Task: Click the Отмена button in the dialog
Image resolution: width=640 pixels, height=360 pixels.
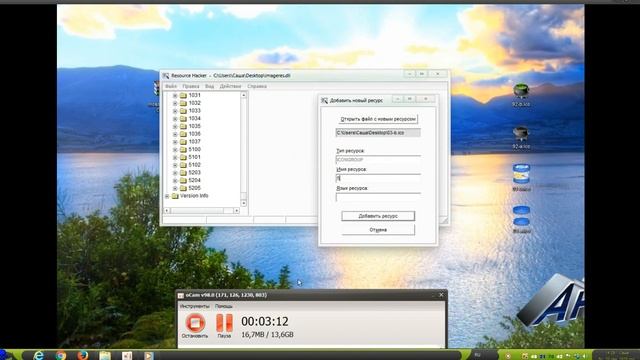Action: [x=378, y=230]
